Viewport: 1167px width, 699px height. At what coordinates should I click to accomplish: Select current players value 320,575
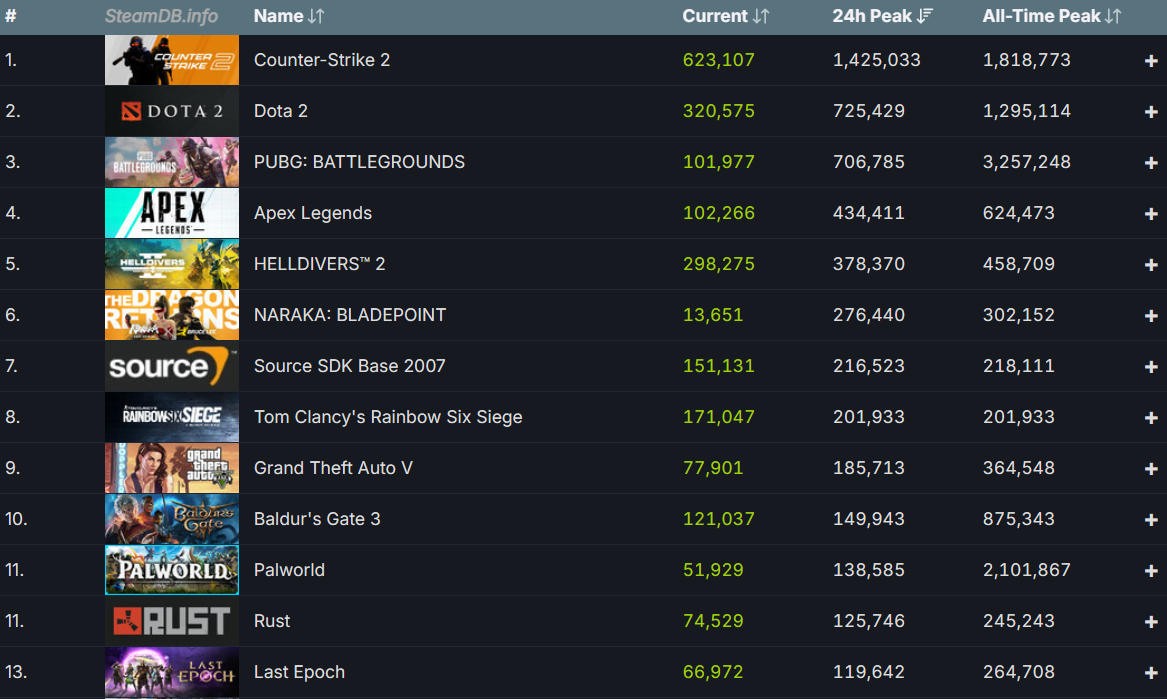[719, 111]
